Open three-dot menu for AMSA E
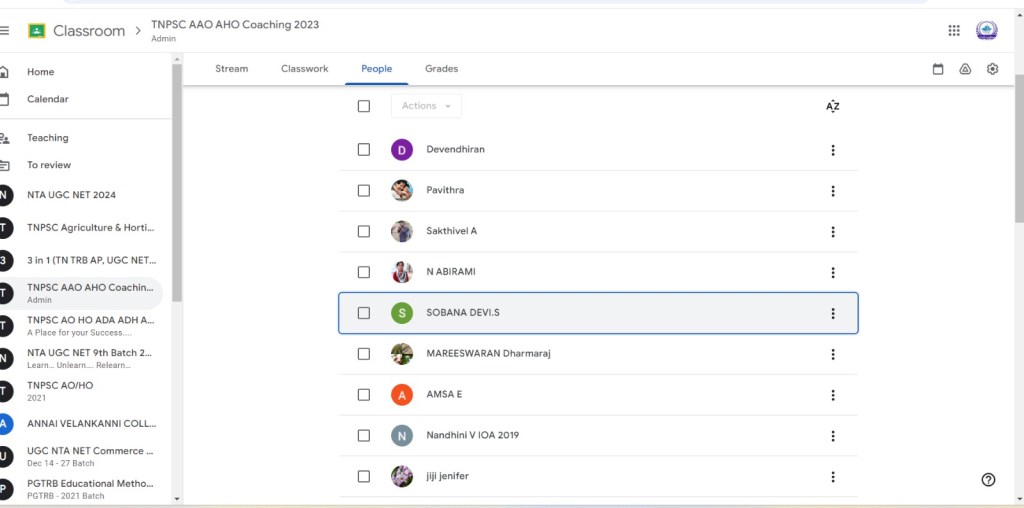Viewport: 1024px width, 508px height. [832, 395]
